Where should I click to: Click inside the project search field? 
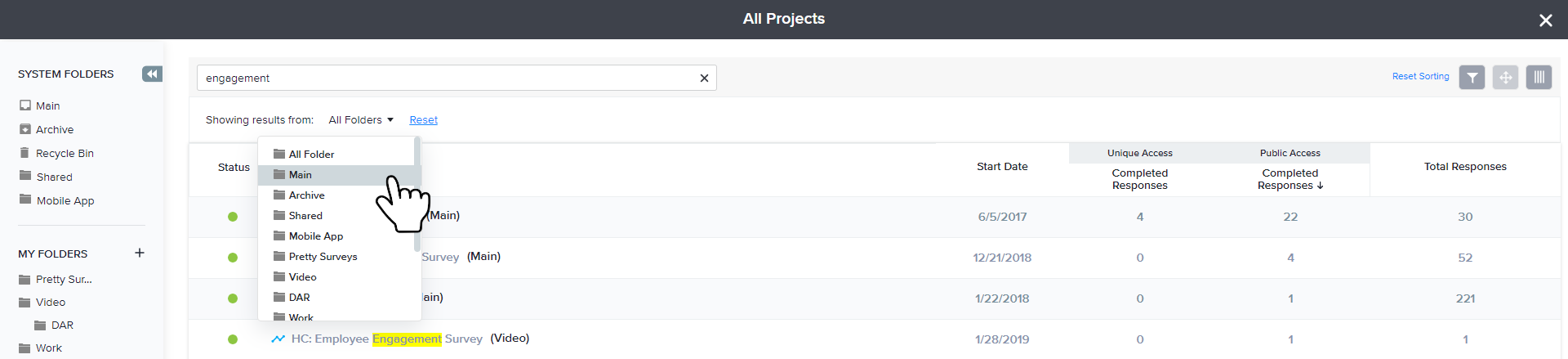pyautogui.click(x=445, y=79)
